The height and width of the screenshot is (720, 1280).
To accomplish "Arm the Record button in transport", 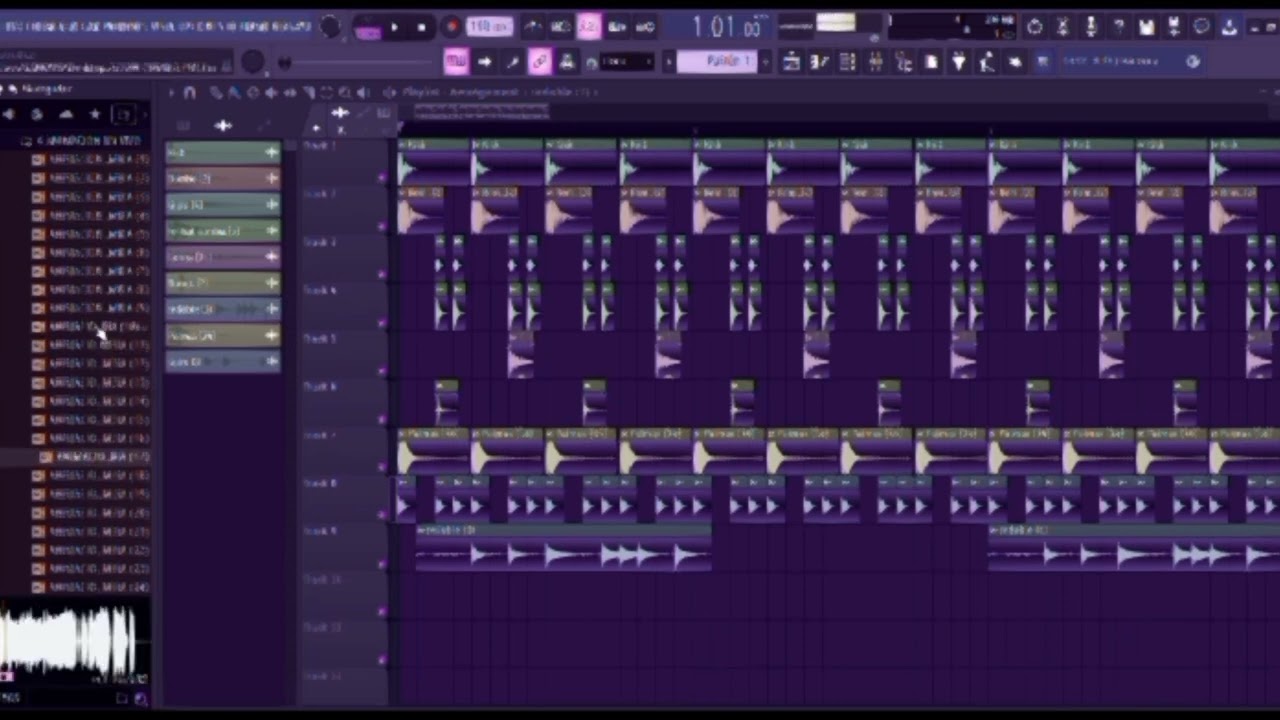I will coord(451,27).
